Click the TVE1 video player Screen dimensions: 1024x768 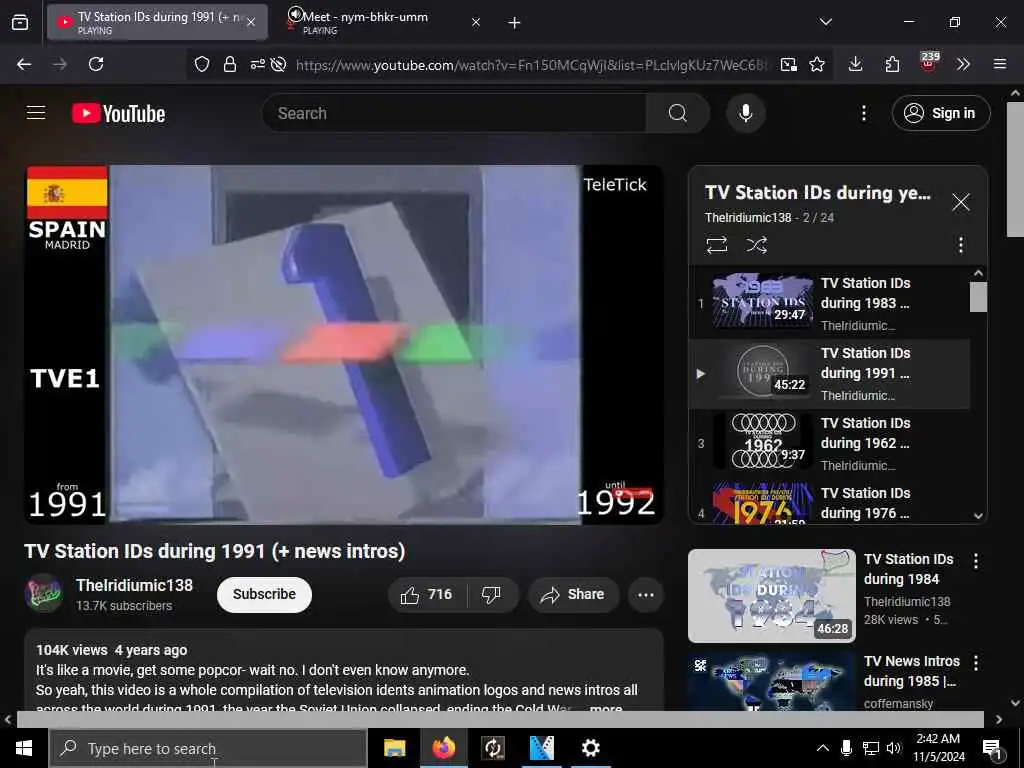point(344,344)
